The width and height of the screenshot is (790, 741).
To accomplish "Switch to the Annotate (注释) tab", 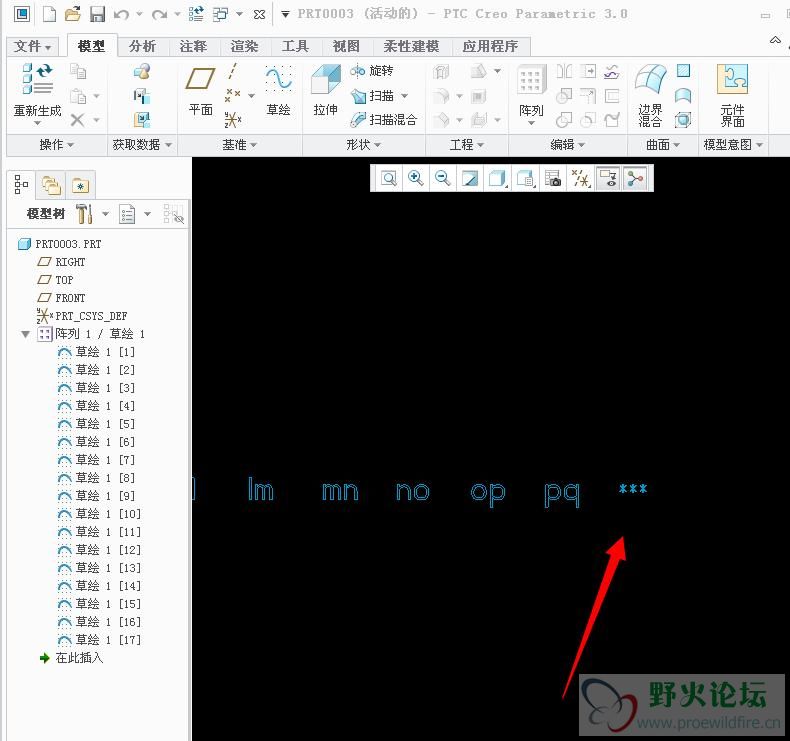I will pyautogui.click(x=193, y=46).
